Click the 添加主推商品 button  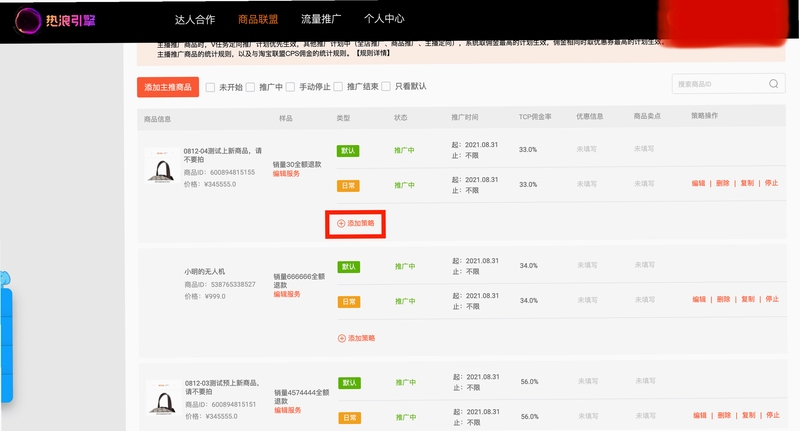[x=168, y=87]
